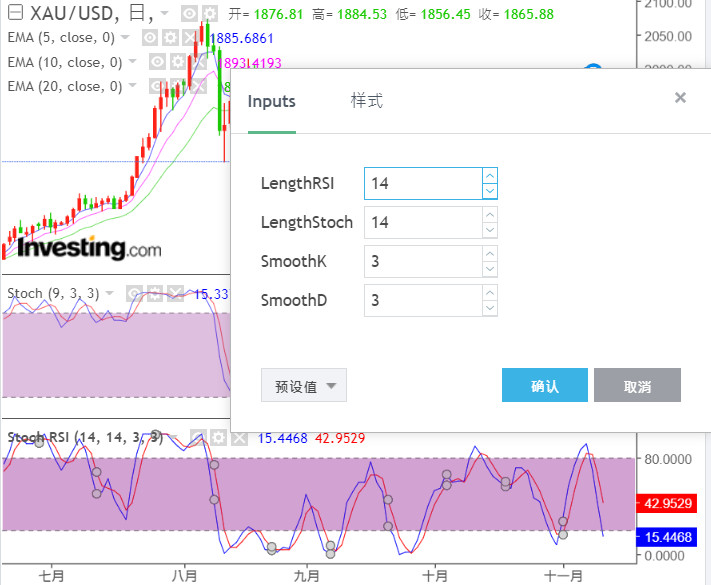Image resolution: width=711 pixels, height=585 pixels.
Task: Open Stoch RSI settings gear
Action: (x=219, y=438)
